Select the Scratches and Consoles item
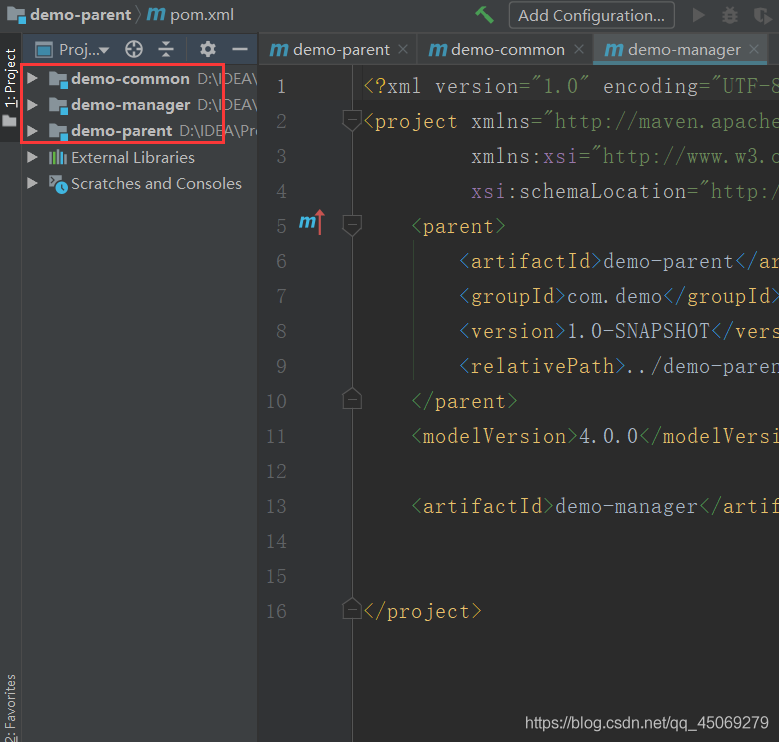 click(x=156, y=183)
